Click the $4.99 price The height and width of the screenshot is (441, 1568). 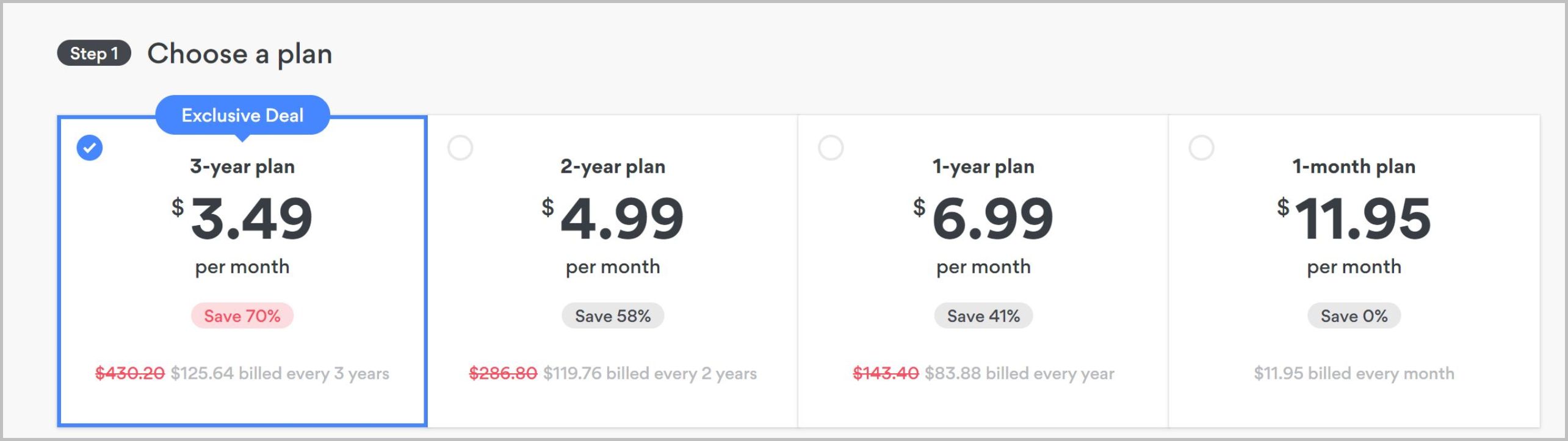[x=613, y=218]
